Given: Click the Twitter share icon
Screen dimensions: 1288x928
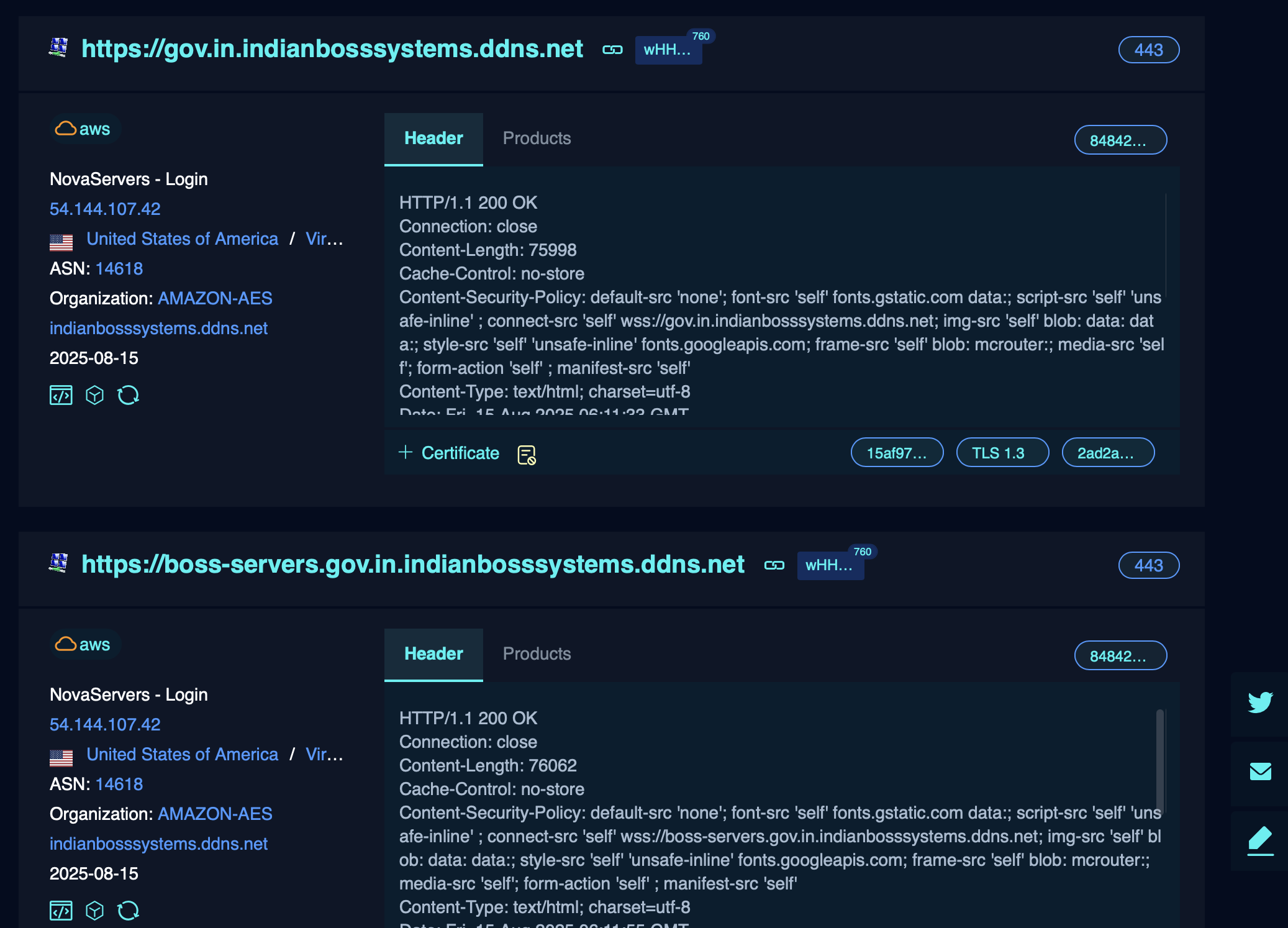Looking at the screenshot, I should [x=1260, y=702].
